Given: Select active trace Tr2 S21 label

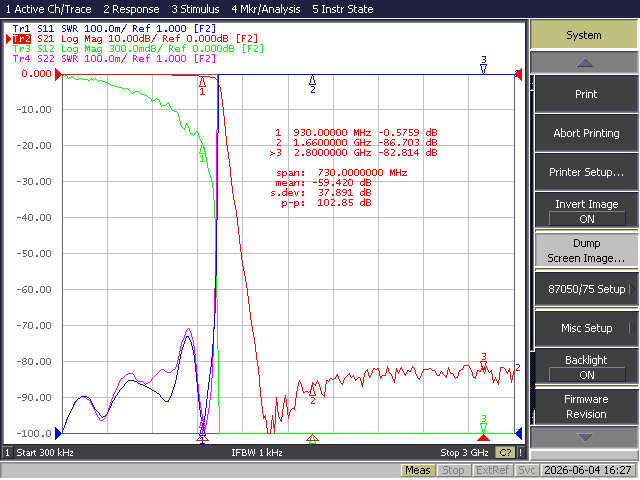Looking at the screenshot, I should click(x=135, y=39).
